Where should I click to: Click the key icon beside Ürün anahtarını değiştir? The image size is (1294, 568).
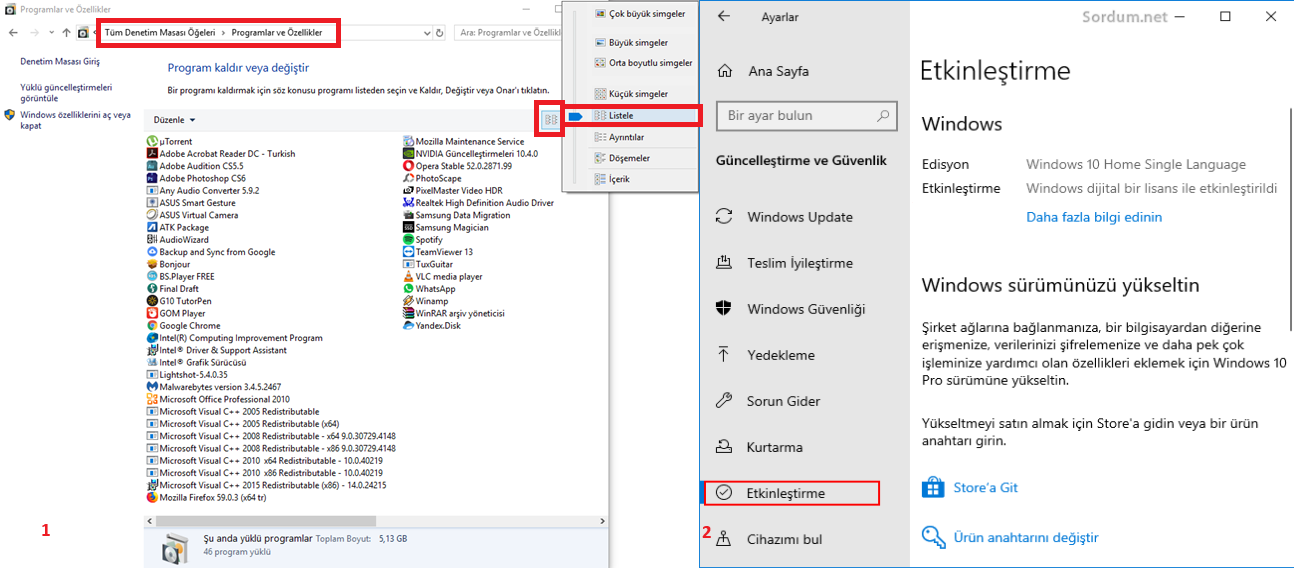coord(934,537)
